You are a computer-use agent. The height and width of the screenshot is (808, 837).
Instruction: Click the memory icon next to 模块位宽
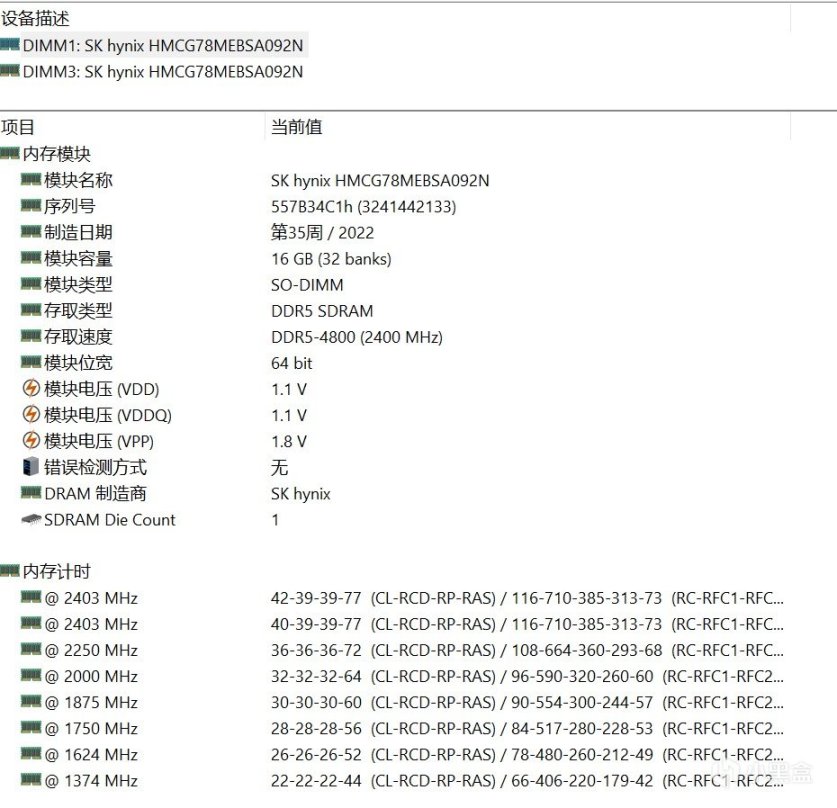[x=31, y=362]
